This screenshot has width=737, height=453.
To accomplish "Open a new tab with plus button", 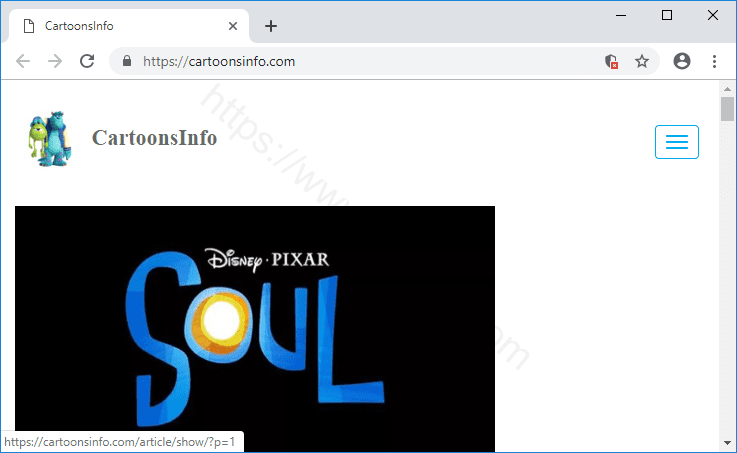I will click(270, 26).
